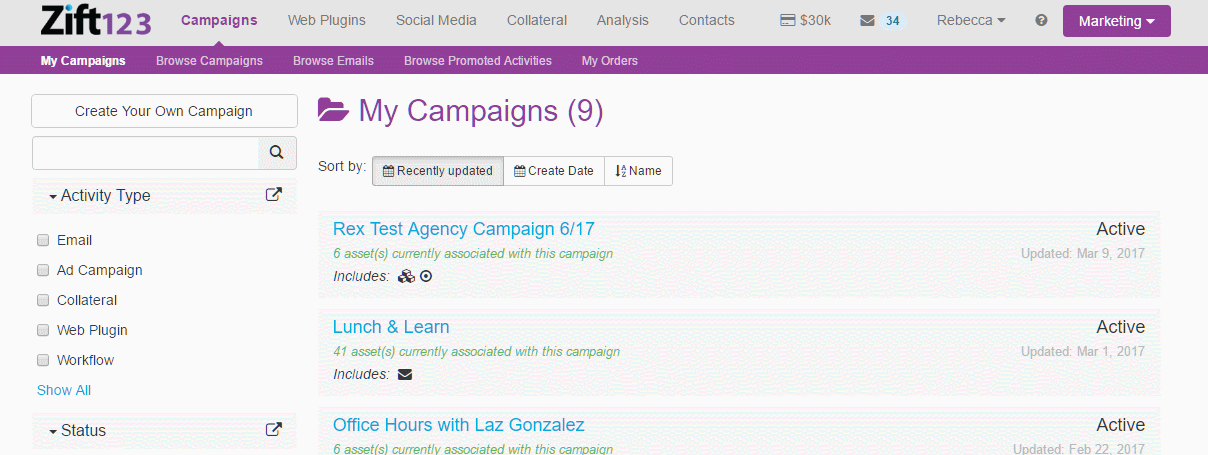
Task: Open the mail envelope notifications icon
Action: 867,20
